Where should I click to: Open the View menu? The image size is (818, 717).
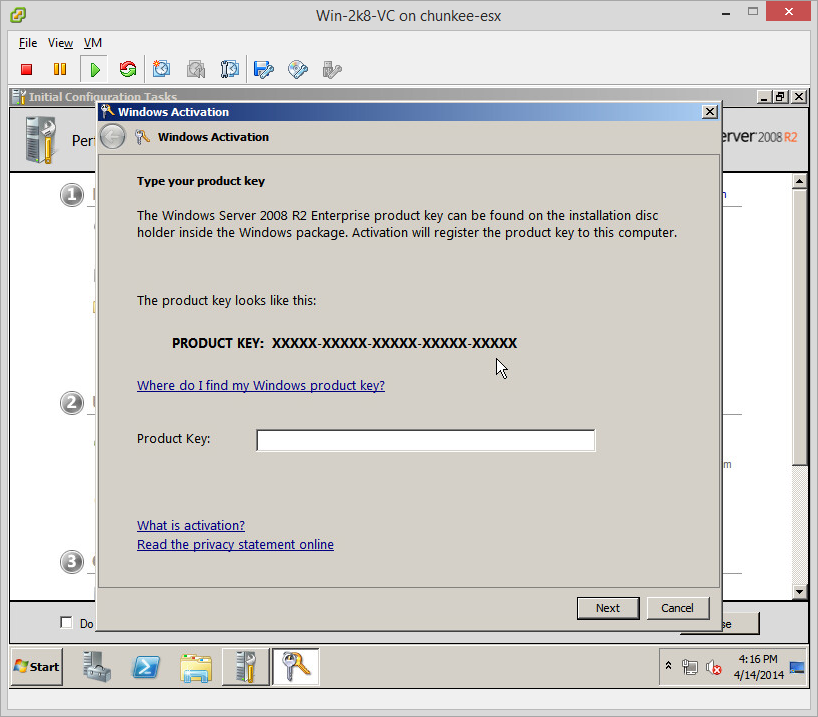click(x=60, y=43)
